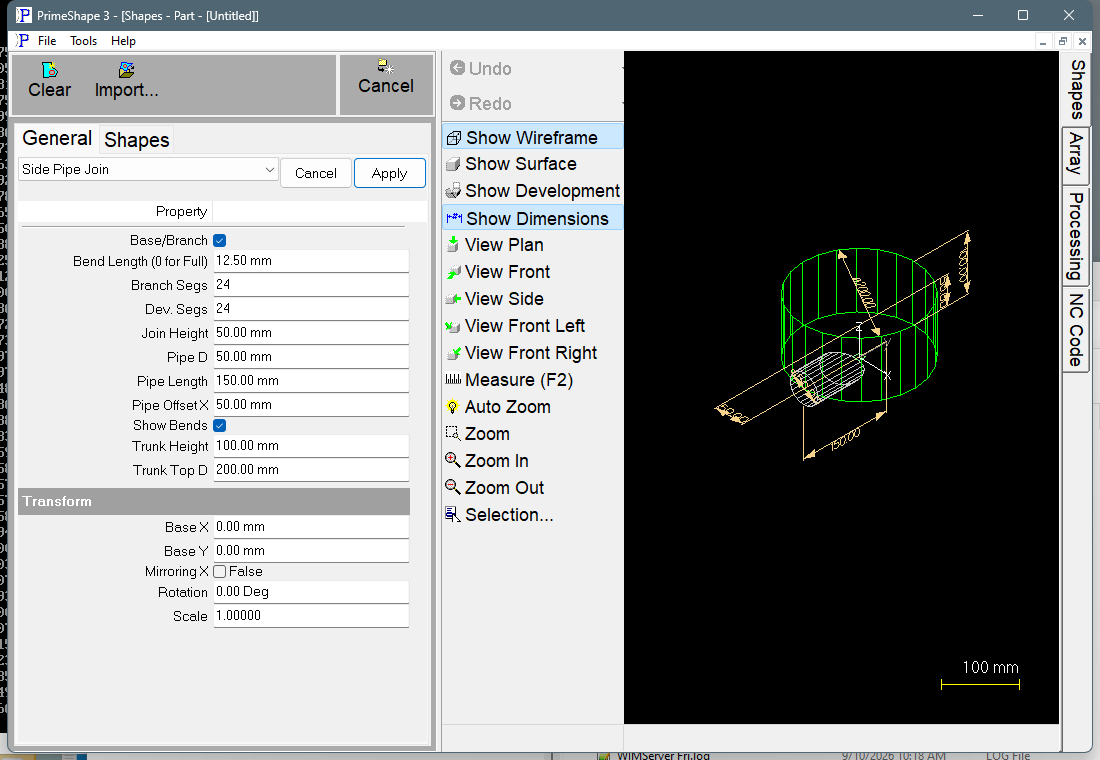1100x760 pixels.
Task: Edit the Base Y value field
Action: (311, 551)
